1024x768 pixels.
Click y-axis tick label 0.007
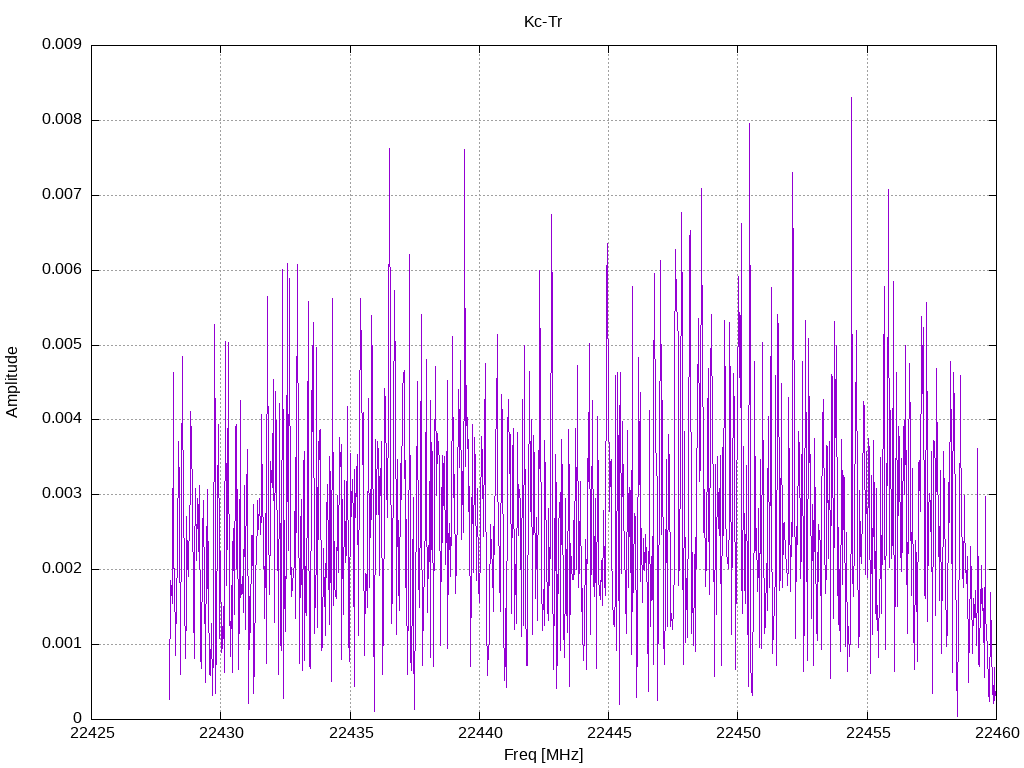pyautogui.click(x=62, y=195)
